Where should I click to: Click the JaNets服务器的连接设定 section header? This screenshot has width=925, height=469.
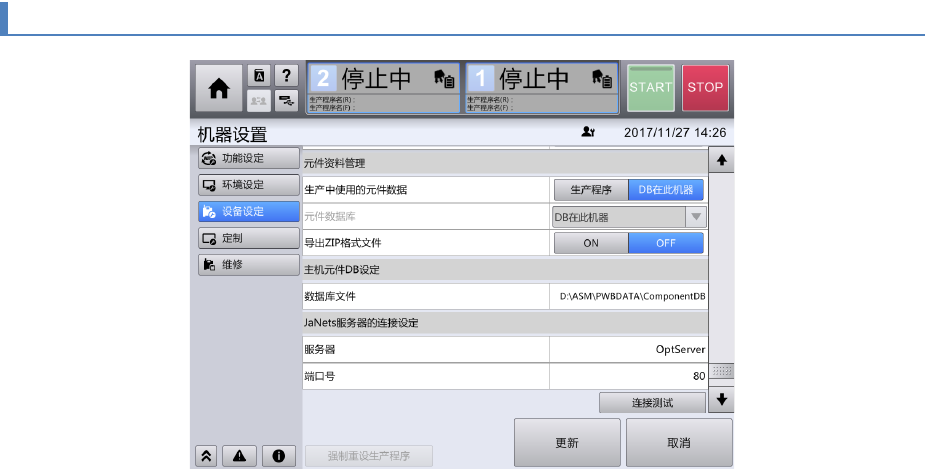tap(505, 323)
